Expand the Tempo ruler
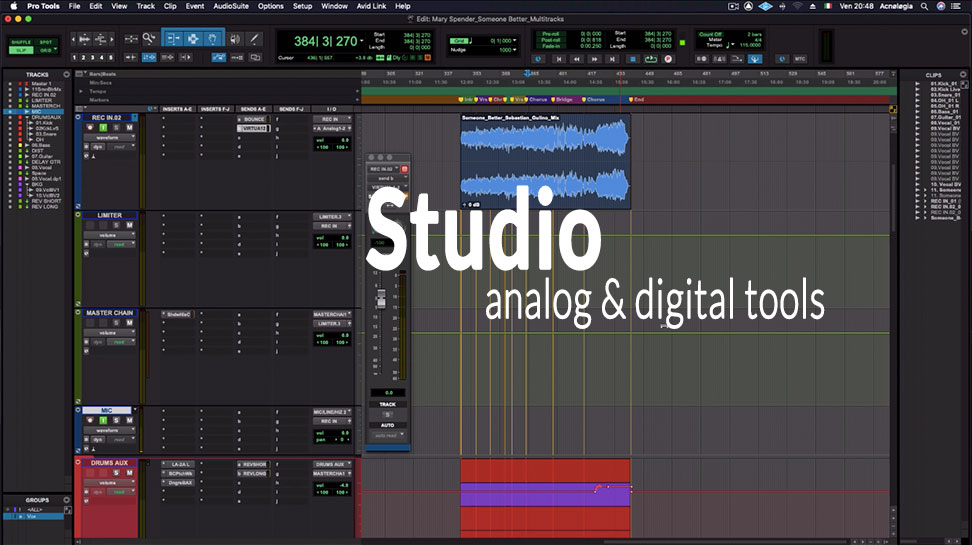Viewport: 972px width, 545px height. tap(81, 91)
